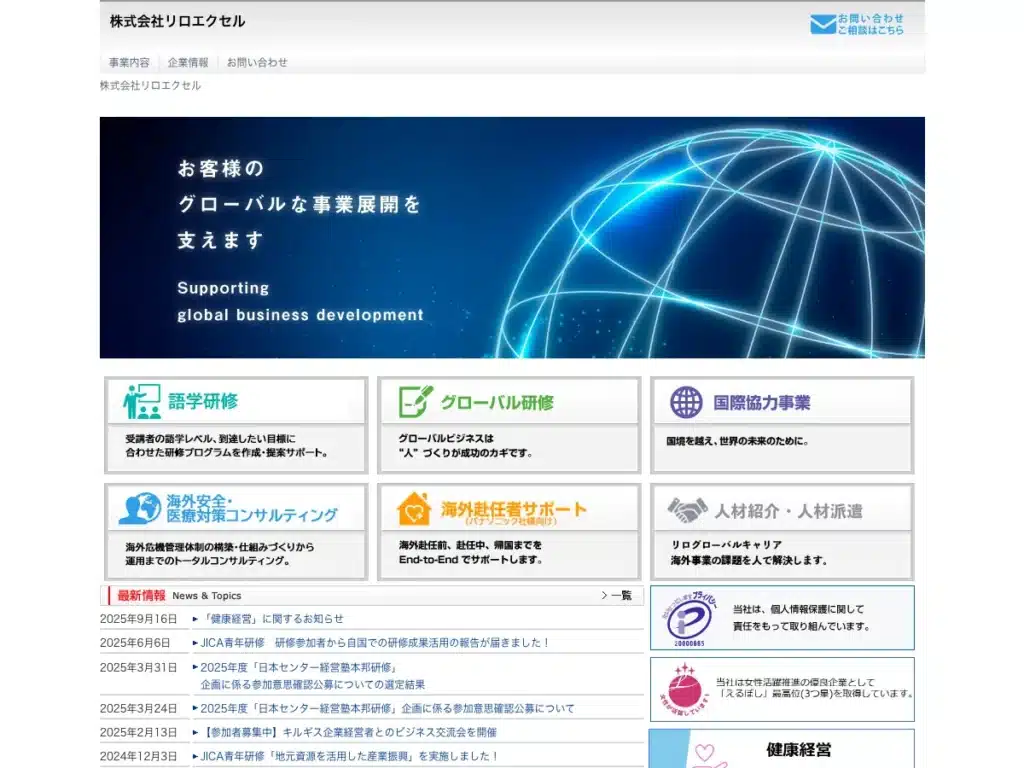The width and height of the screenshot is (1024, 768).
Task: Click グローバルビジネスは description text
Action: point(465,445)
